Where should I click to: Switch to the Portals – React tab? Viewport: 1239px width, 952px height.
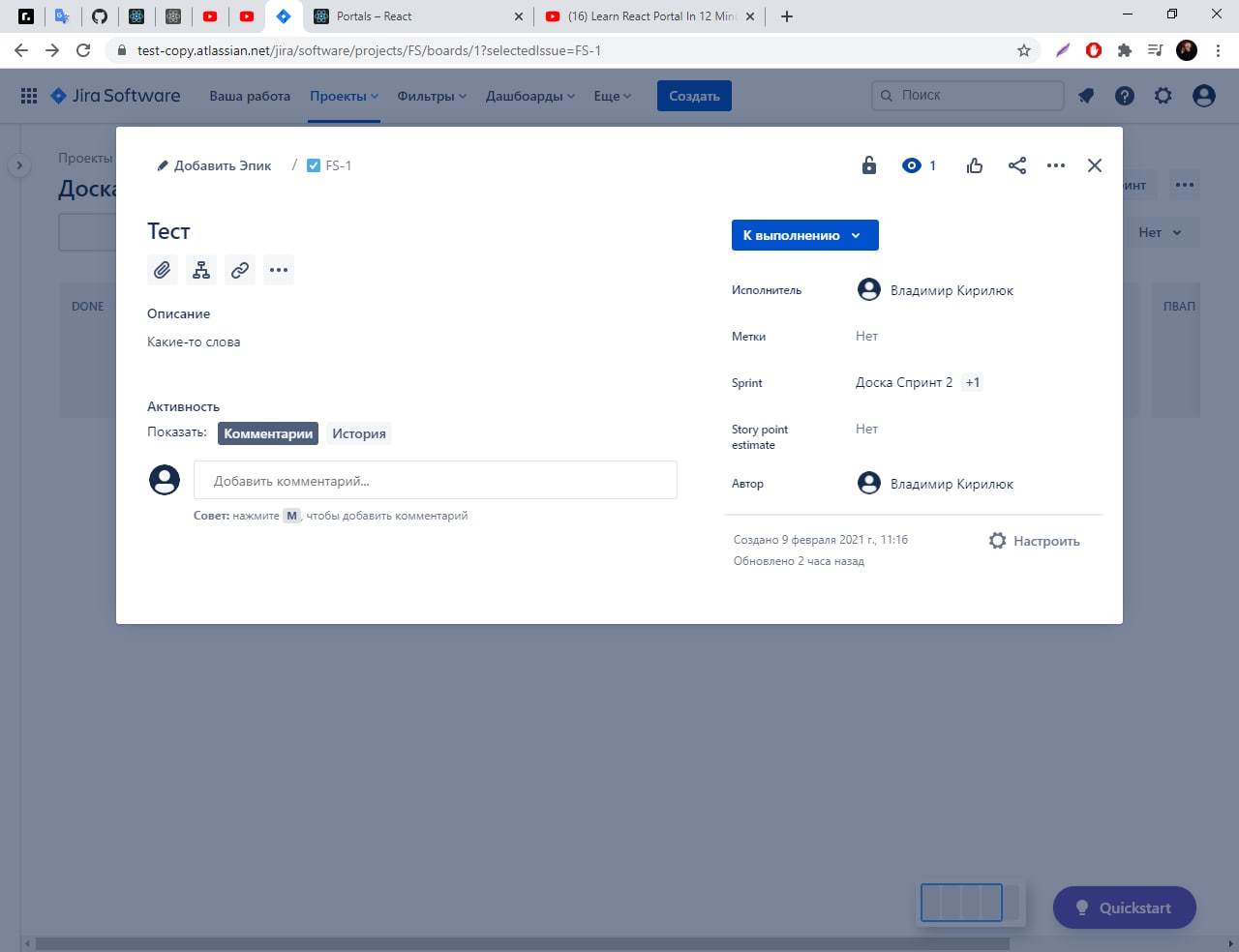point(418,16)
